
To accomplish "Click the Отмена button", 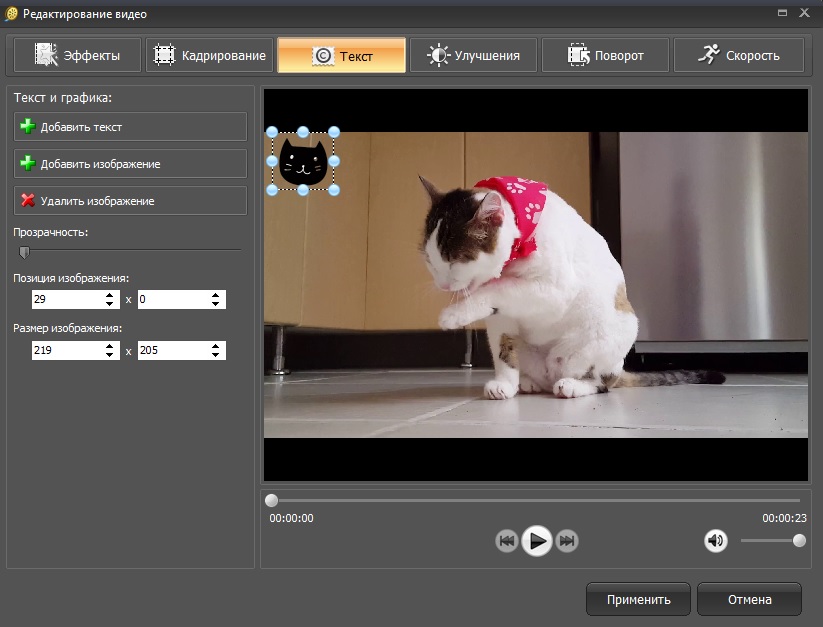I will (750, 599).
